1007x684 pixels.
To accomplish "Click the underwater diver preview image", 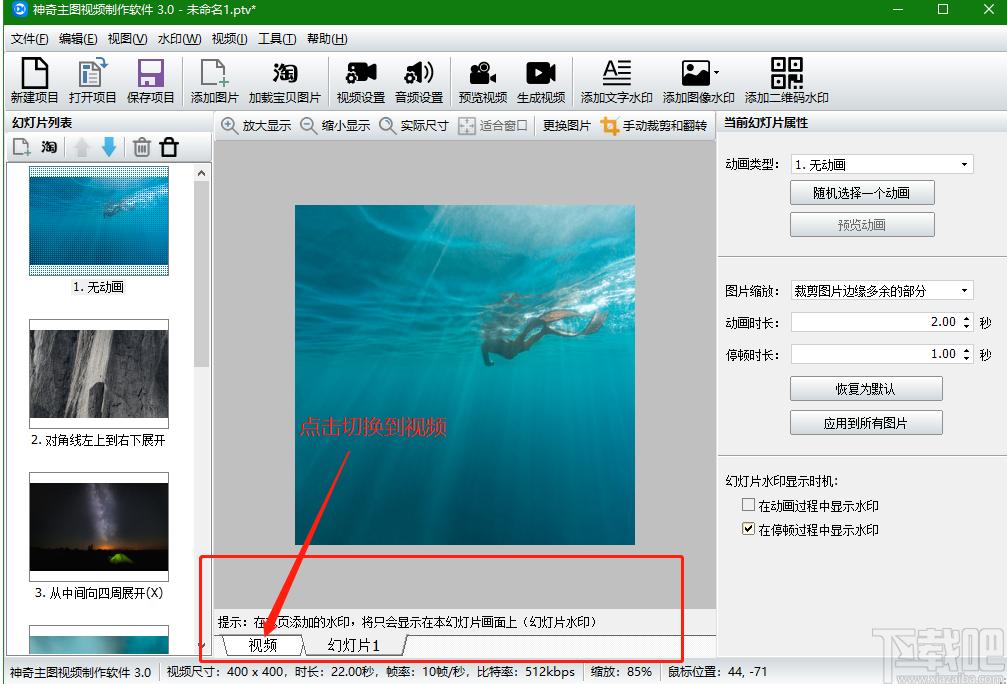I will tap(464, 374).
